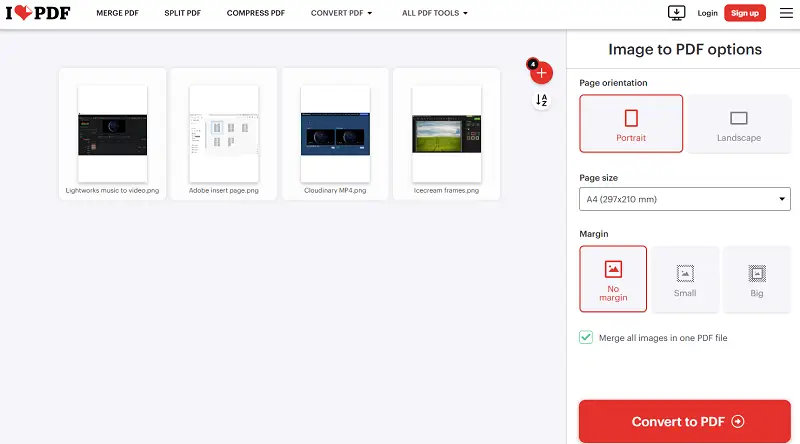Viewport: 800px width, 444px height.
Task: Open the desktop app download icon
Action: [x=677, y=13]
